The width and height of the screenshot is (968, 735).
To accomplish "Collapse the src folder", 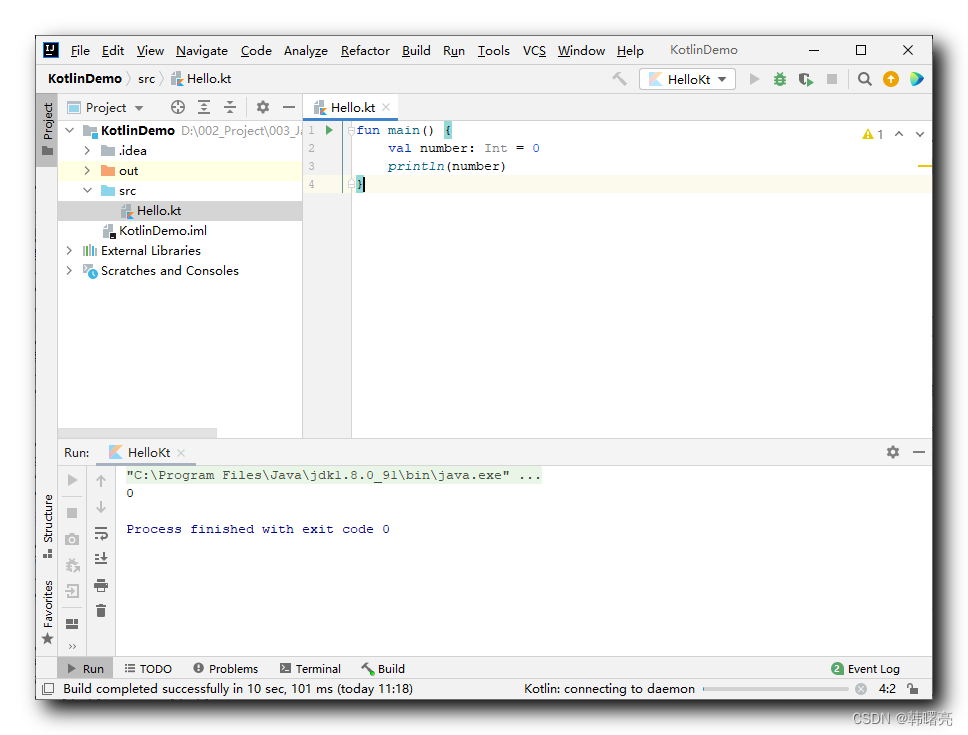I will coord(87,191).
